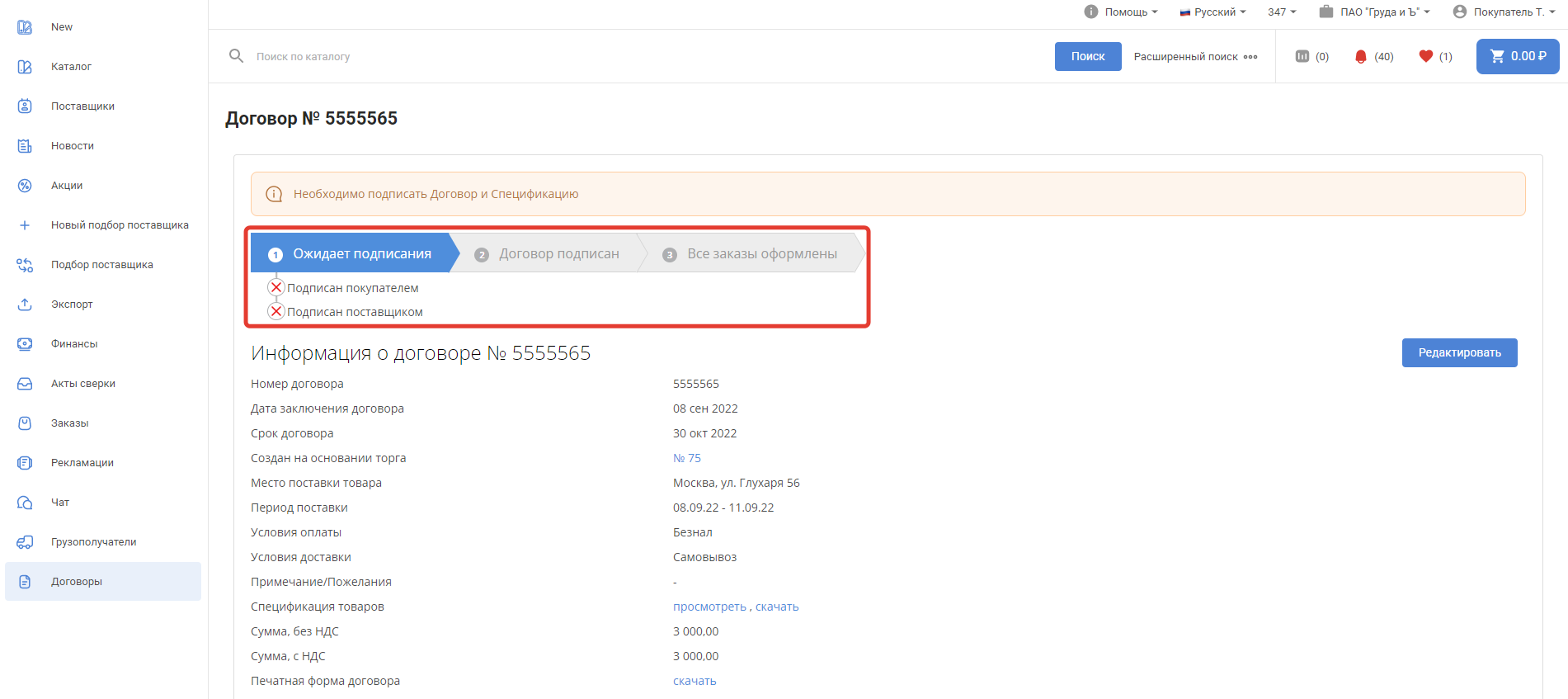This screenshot has height=699, width=1568.
Task: Click the blue Поиск button
Action: pyautogui.click(x=1087, y=56)
